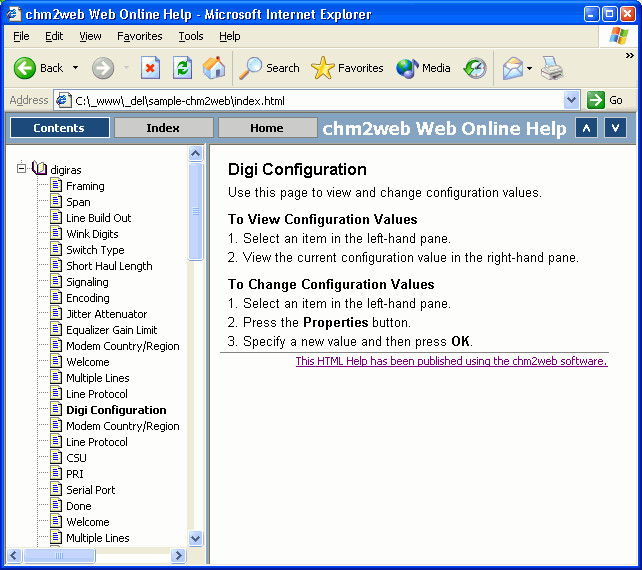
Task: Click the Mail envelope icon
Action: (513, 68)
